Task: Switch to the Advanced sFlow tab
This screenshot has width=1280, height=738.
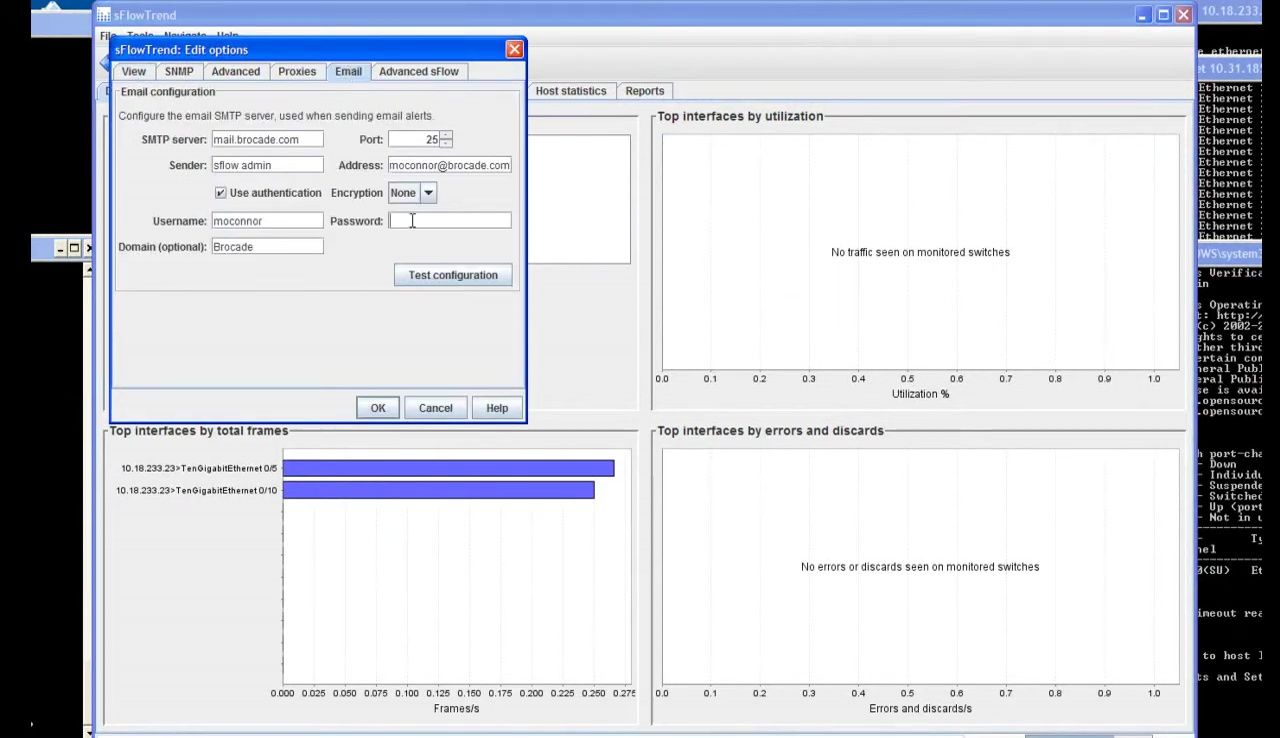Action: [x=419, y=72]
